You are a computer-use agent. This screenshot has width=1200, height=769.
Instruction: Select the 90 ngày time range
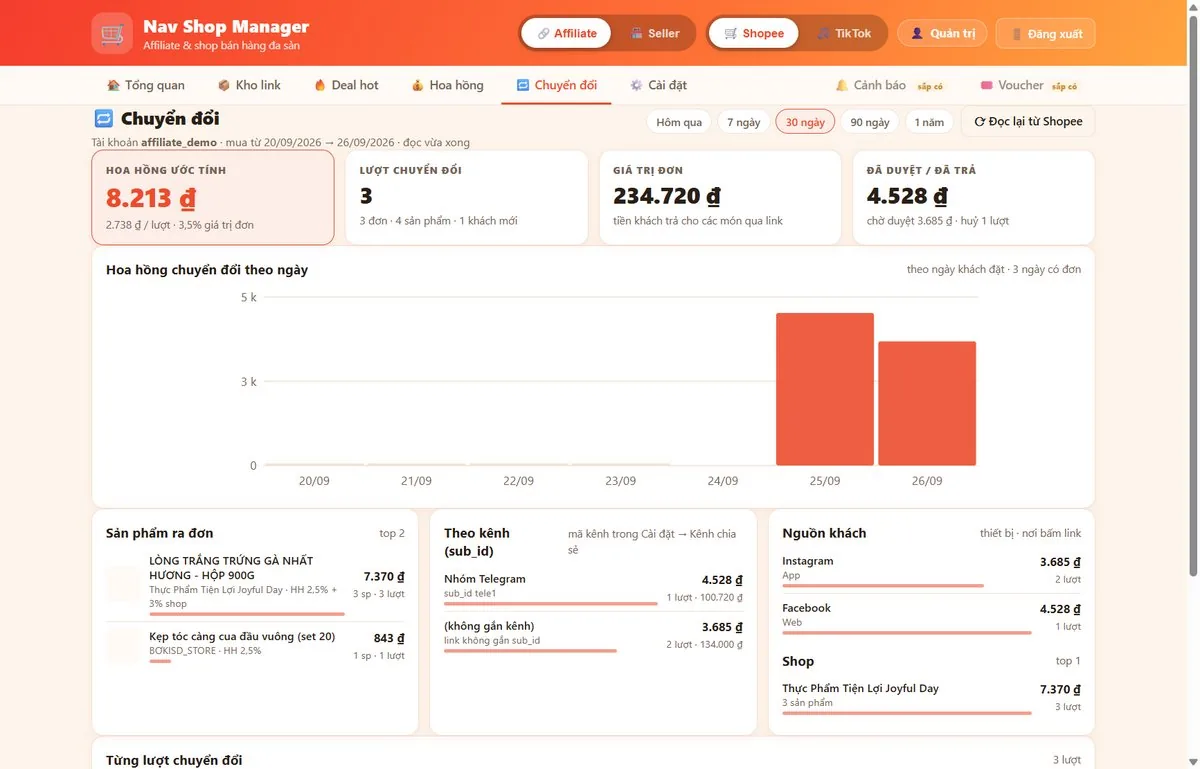pyautogui.click(x=870, y=122)
